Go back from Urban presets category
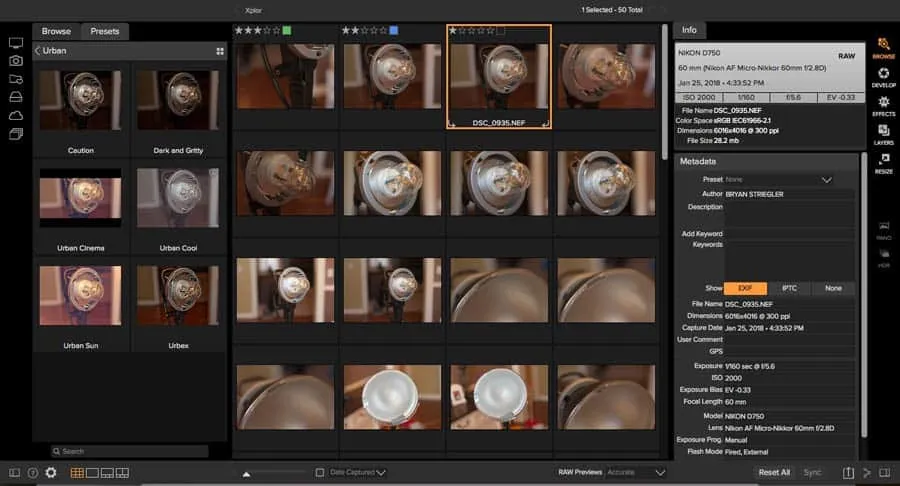 click(x=38, y=50)
